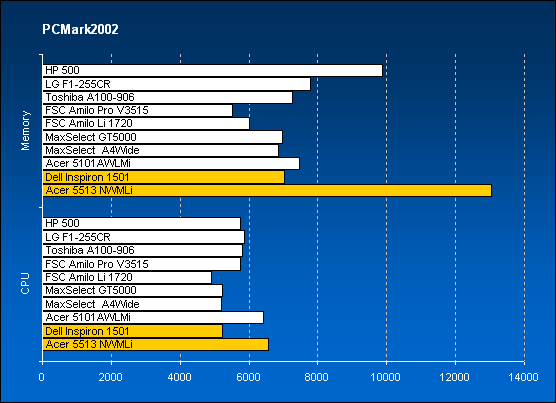
Task: Click FSC Amilo Li 1720 CPU bar
Action: (127, 277)
